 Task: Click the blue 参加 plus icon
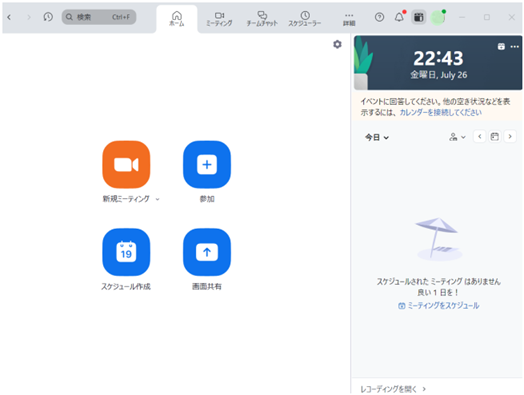(207, 164)
